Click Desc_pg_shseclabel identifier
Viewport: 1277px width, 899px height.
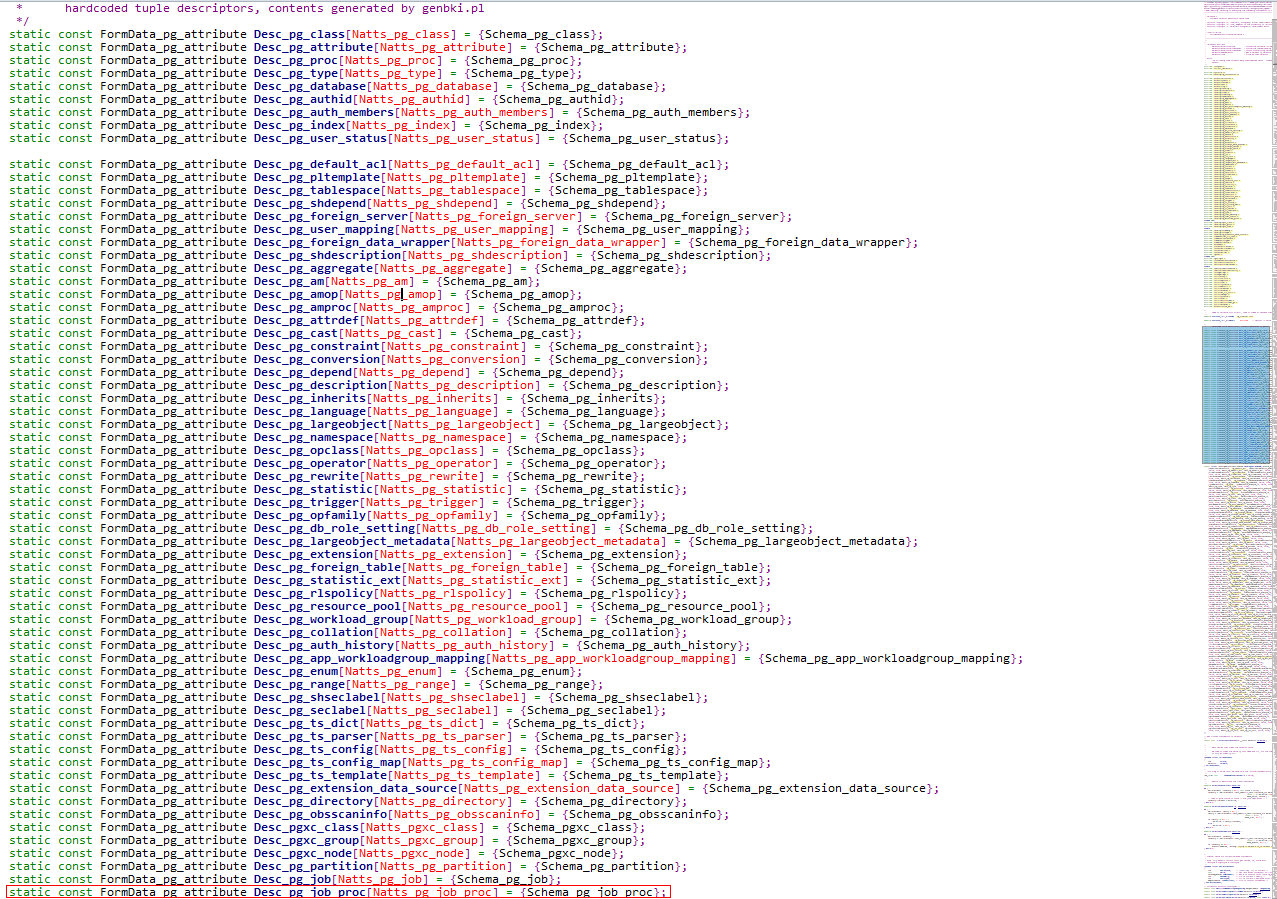tap(317, 697)
